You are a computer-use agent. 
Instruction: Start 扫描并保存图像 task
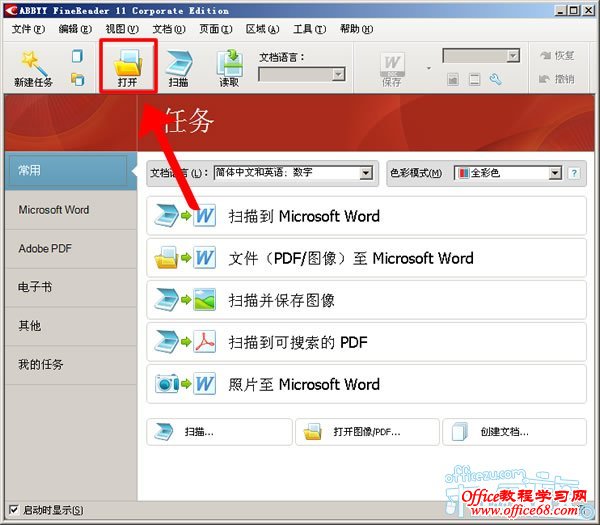tap(366, 300)
